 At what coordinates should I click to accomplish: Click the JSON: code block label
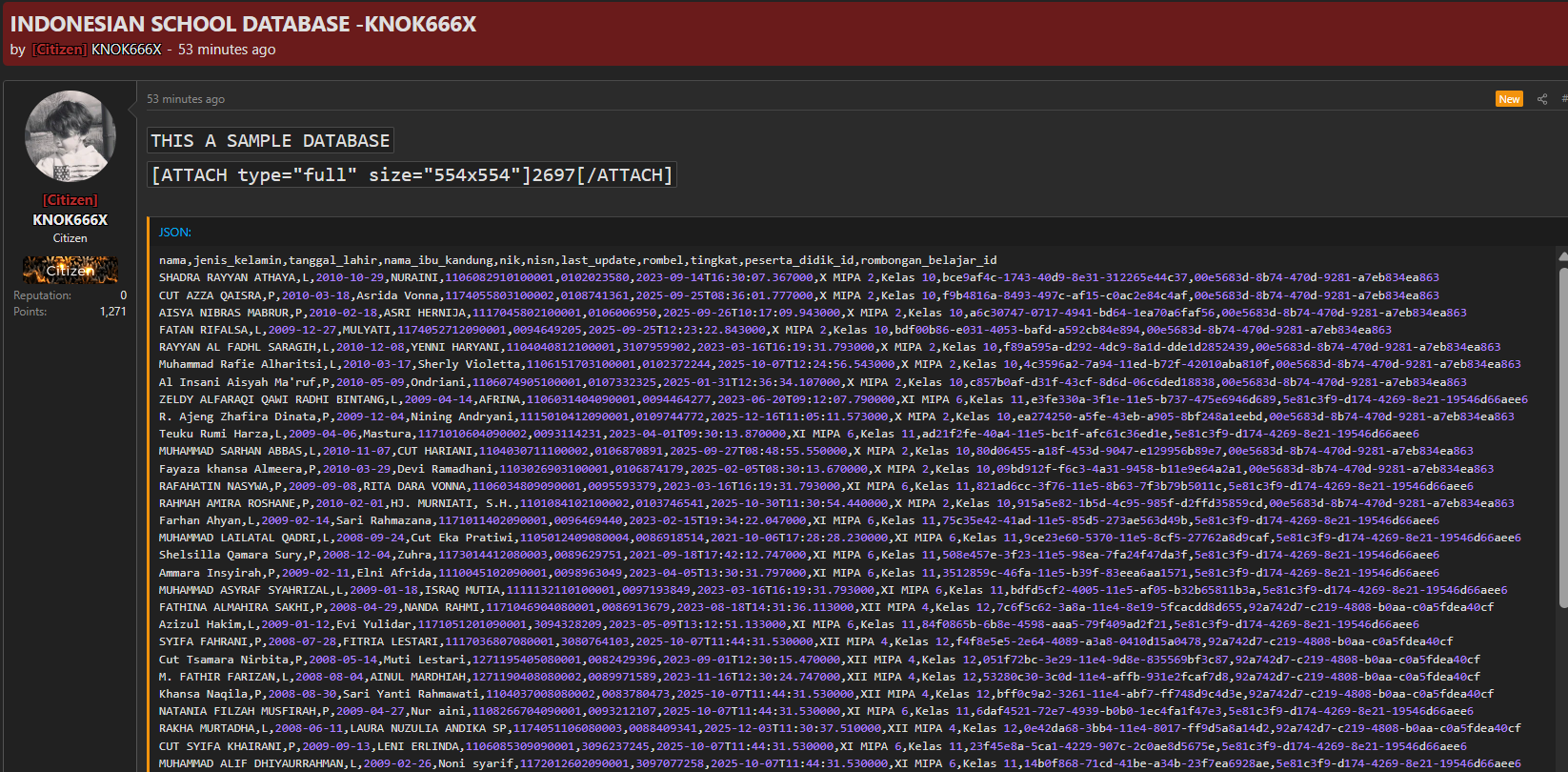point(175,233)
